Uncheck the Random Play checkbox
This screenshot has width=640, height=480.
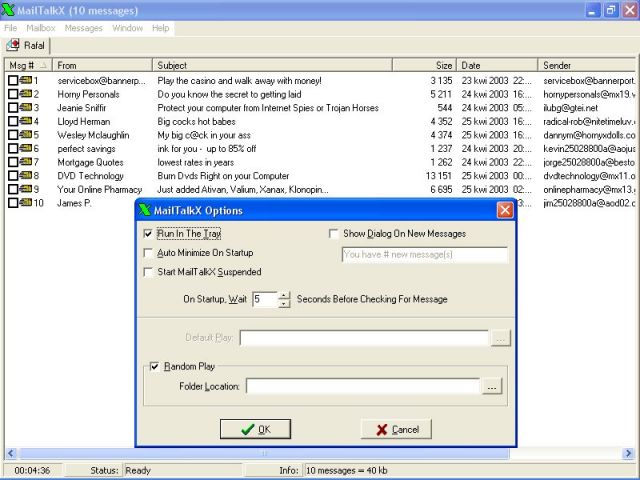[x=155, y=367]
